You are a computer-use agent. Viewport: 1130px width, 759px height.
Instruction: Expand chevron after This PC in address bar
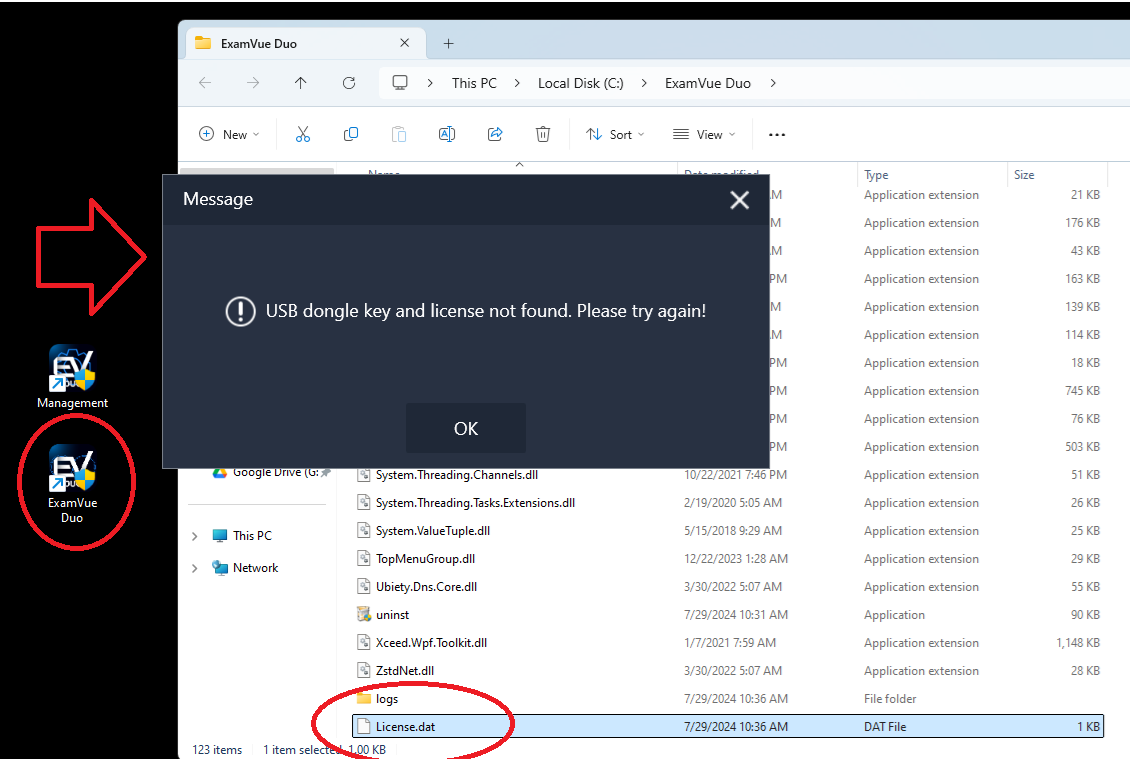(x=517, y=83)
